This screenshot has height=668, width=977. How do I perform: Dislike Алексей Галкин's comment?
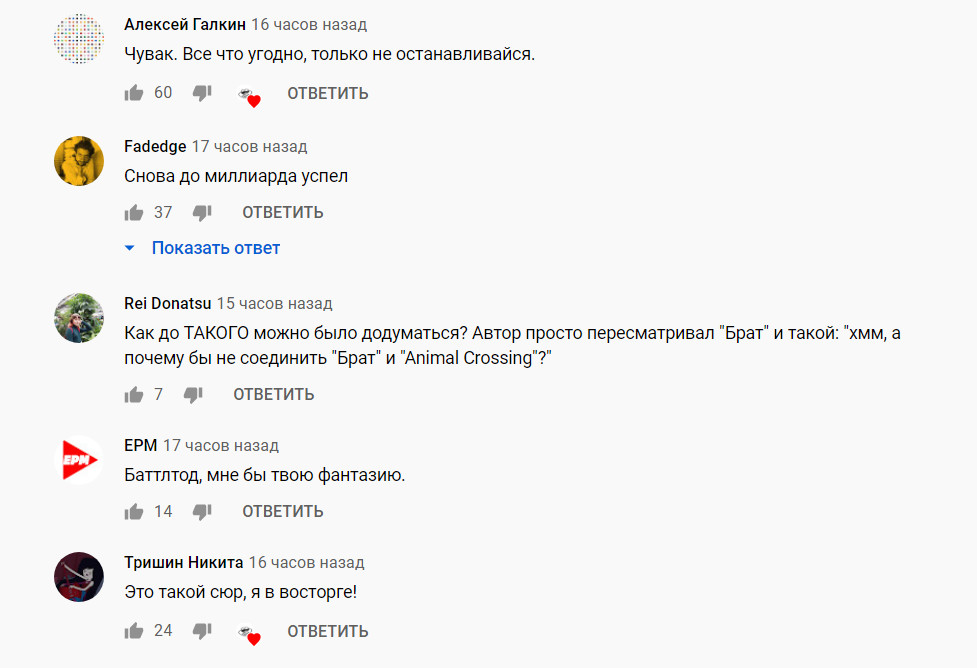[202, 93]
